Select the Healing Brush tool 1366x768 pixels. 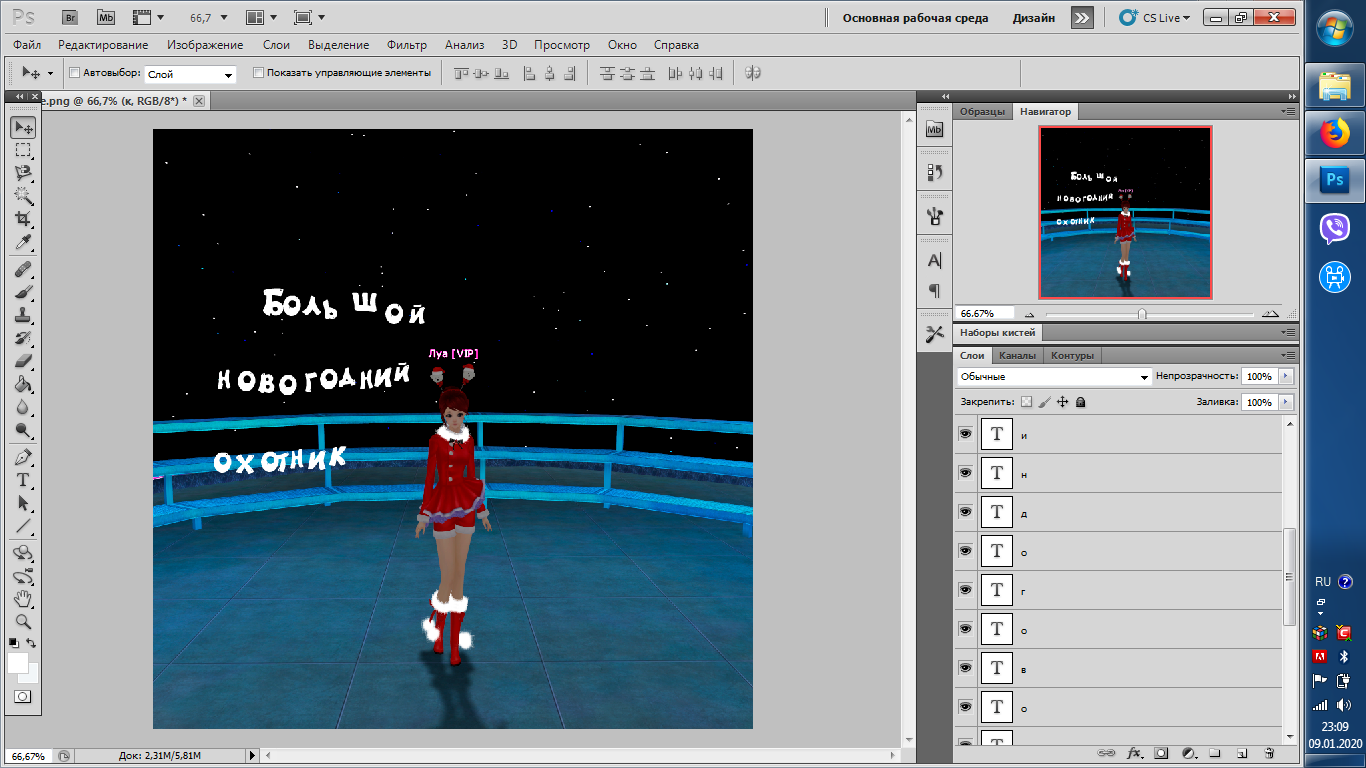pos(23,269)
